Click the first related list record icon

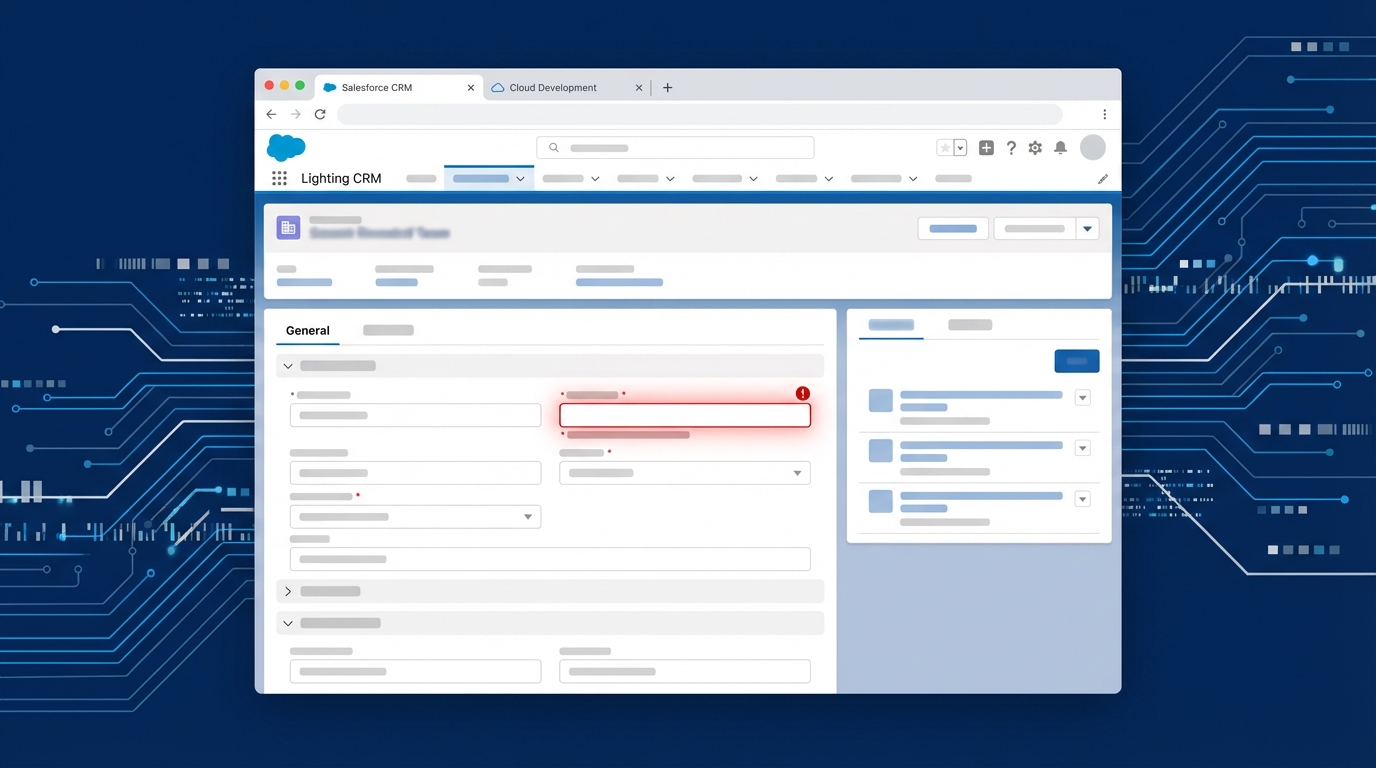coord(880,400)
